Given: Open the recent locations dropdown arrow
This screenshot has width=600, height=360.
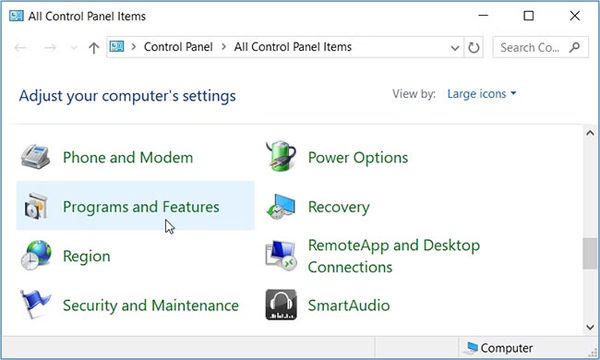Looking at the screenshot, I should coord(73,48).
